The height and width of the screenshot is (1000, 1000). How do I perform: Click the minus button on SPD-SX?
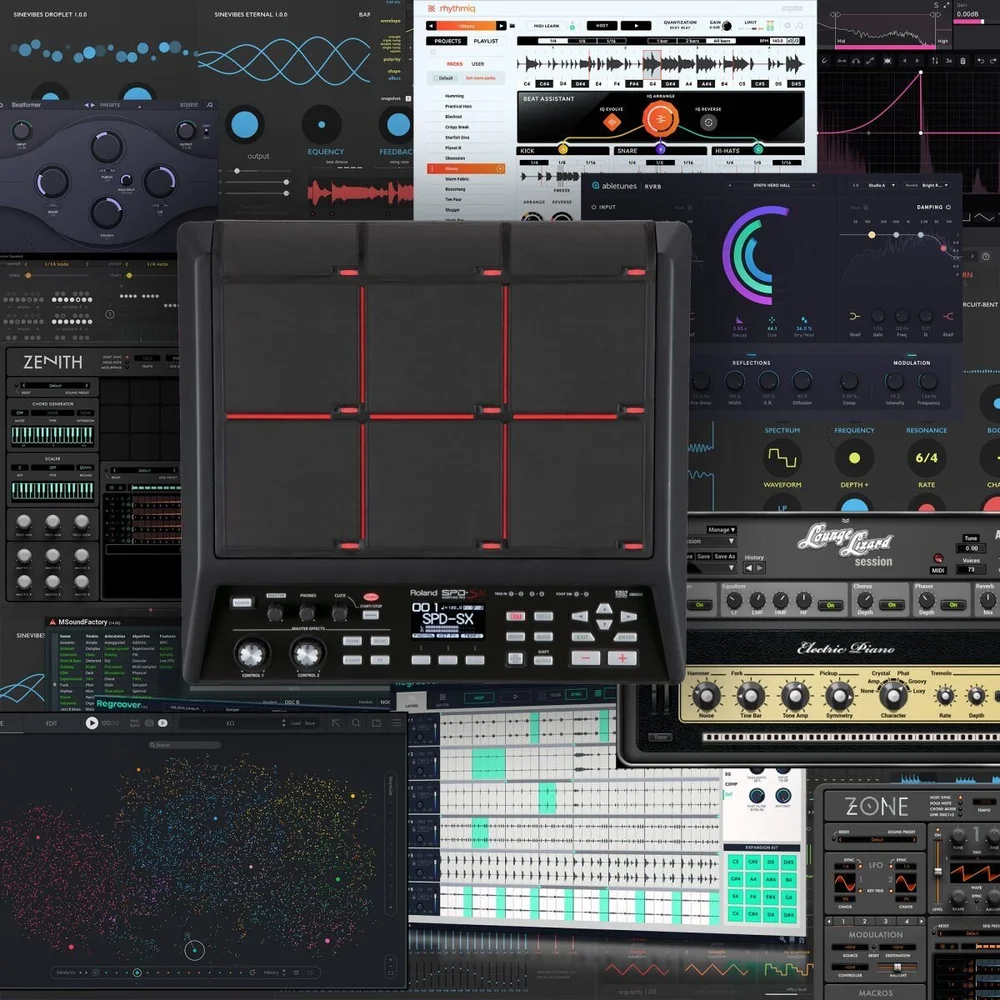pos(585,658)
